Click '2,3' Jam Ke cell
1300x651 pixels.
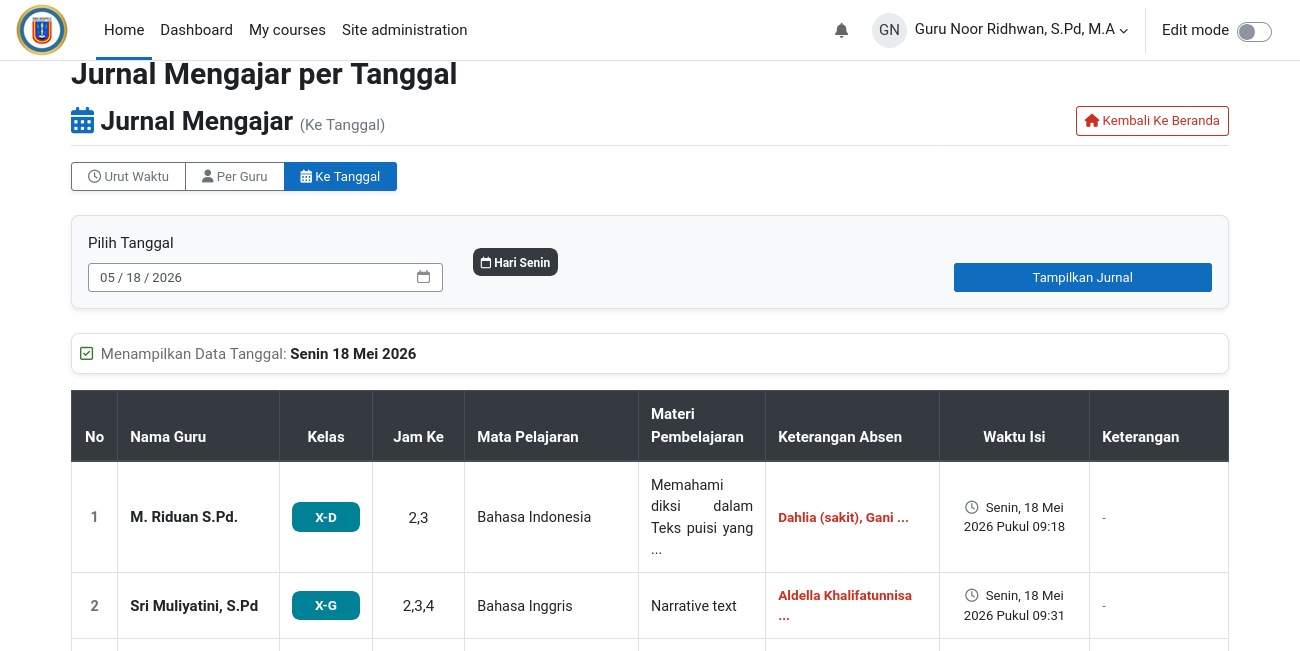(x=418, y=517)
